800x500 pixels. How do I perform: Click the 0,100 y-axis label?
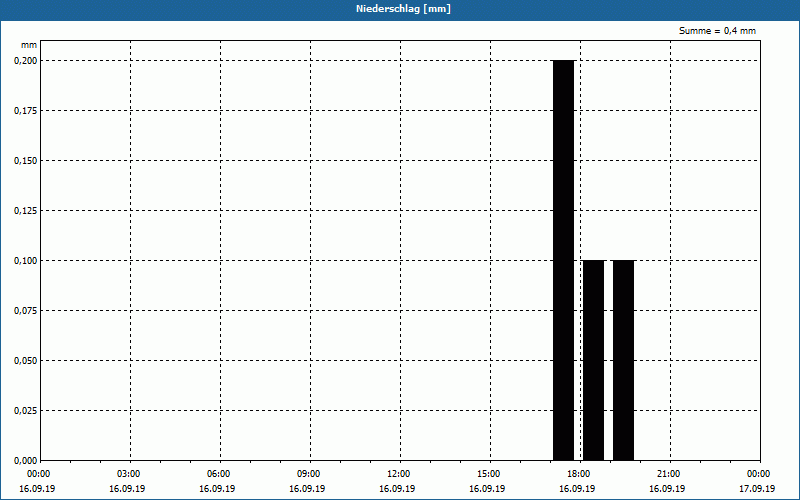[x=26, y=261]
